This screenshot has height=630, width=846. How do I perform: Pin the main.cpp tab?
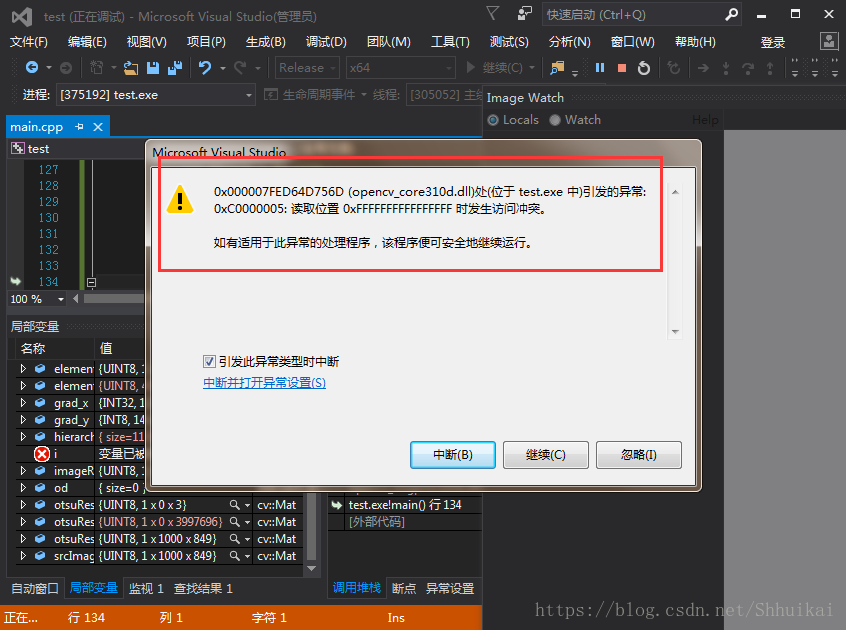pos(79,127)
